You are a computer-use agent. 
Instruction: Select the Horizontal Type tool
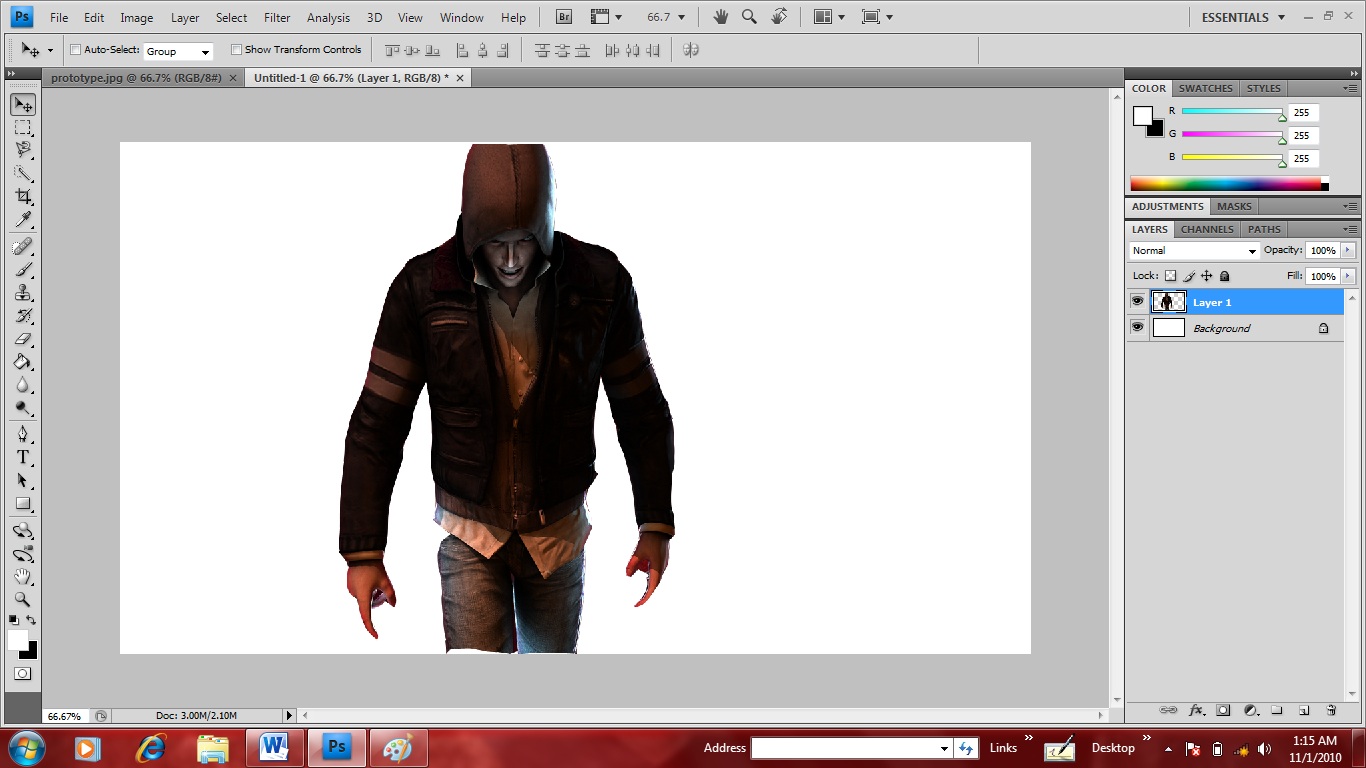(23, 457)
